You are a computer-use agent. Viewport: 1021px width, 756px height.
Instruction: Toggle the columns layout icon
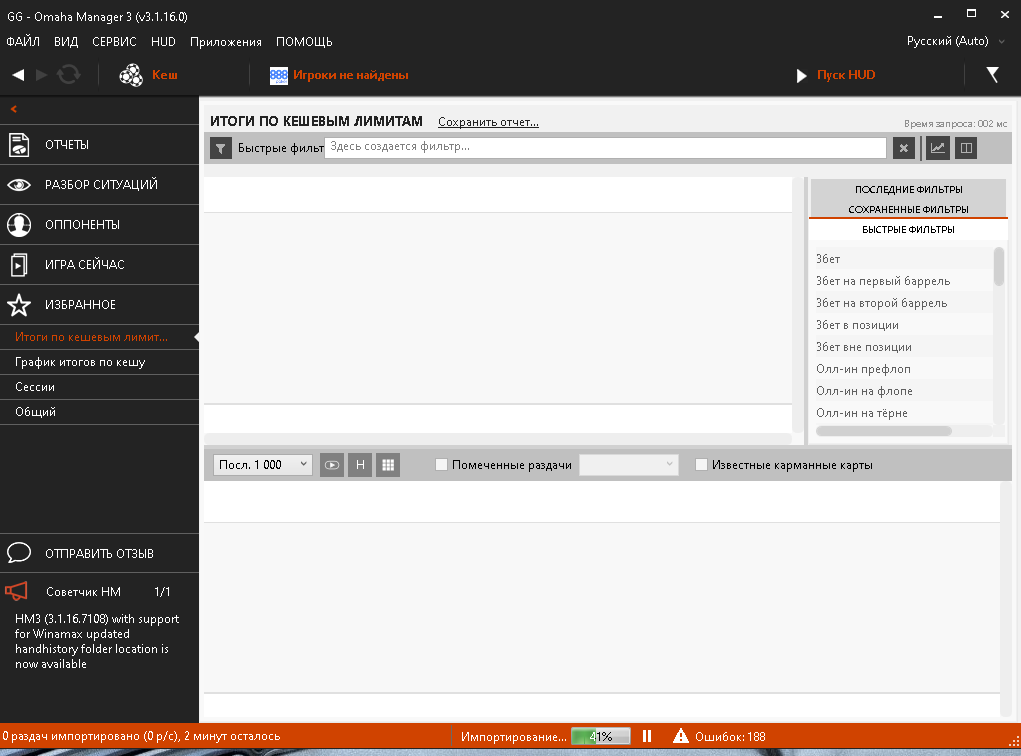966,148
